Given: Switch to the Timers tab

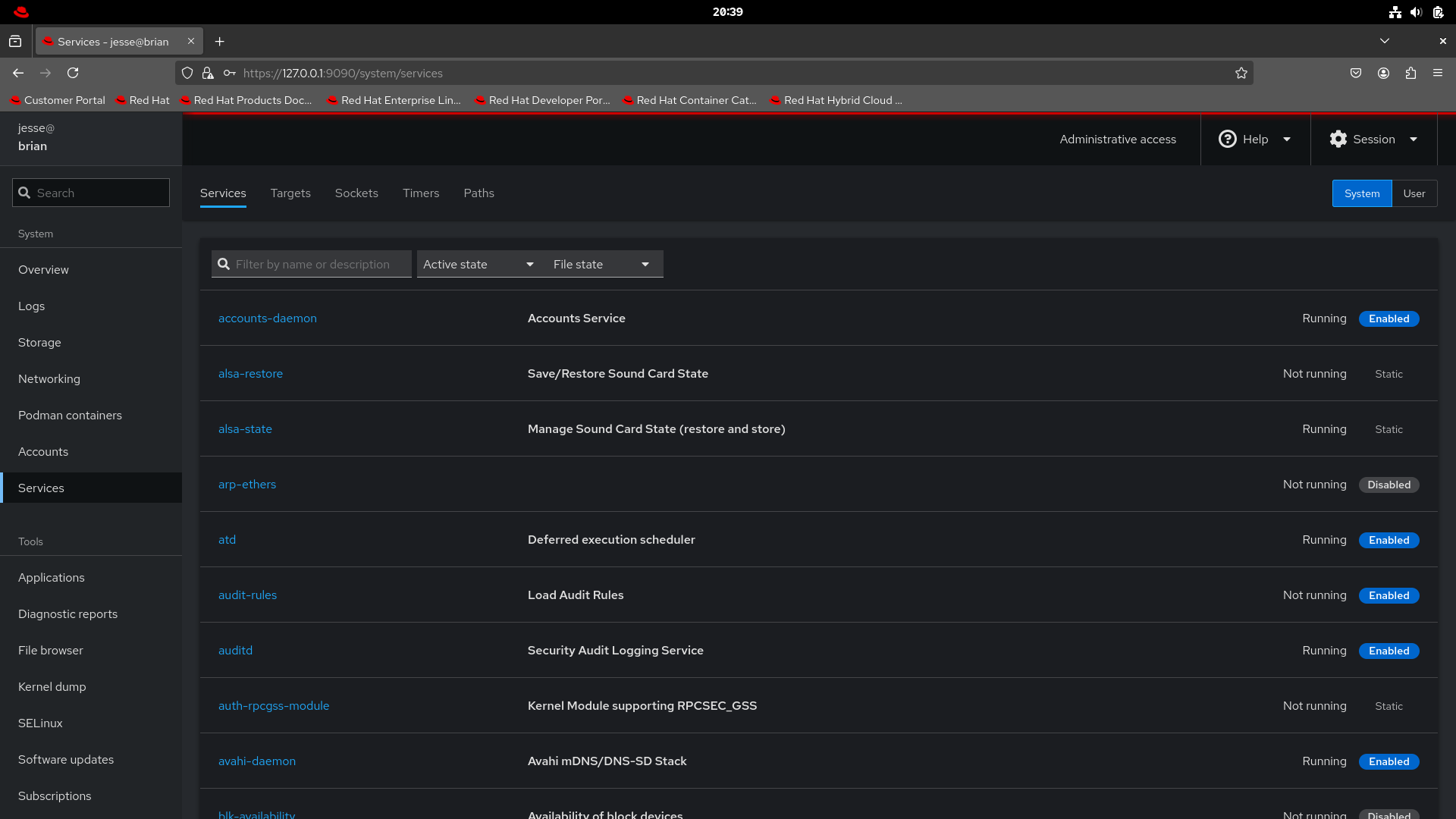Looking at the screenshot, I should (421, 193).
